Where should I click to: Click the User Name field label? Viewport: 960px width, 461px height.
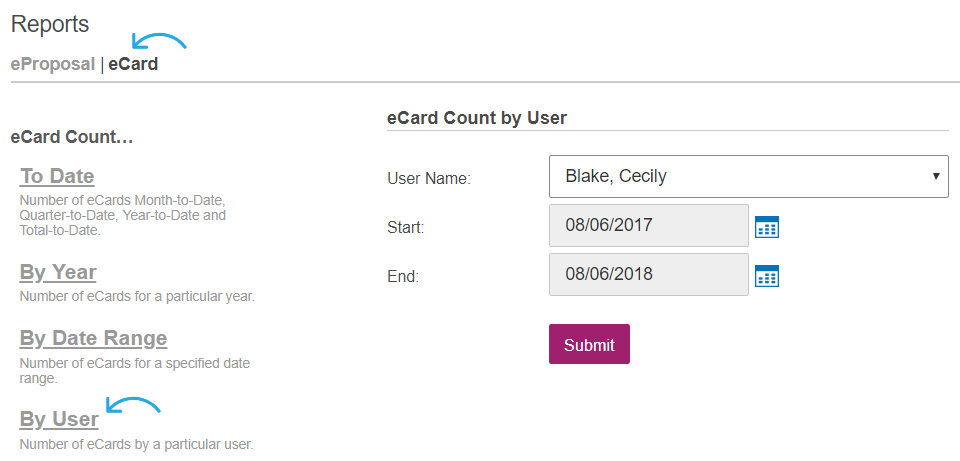(429, 179)
